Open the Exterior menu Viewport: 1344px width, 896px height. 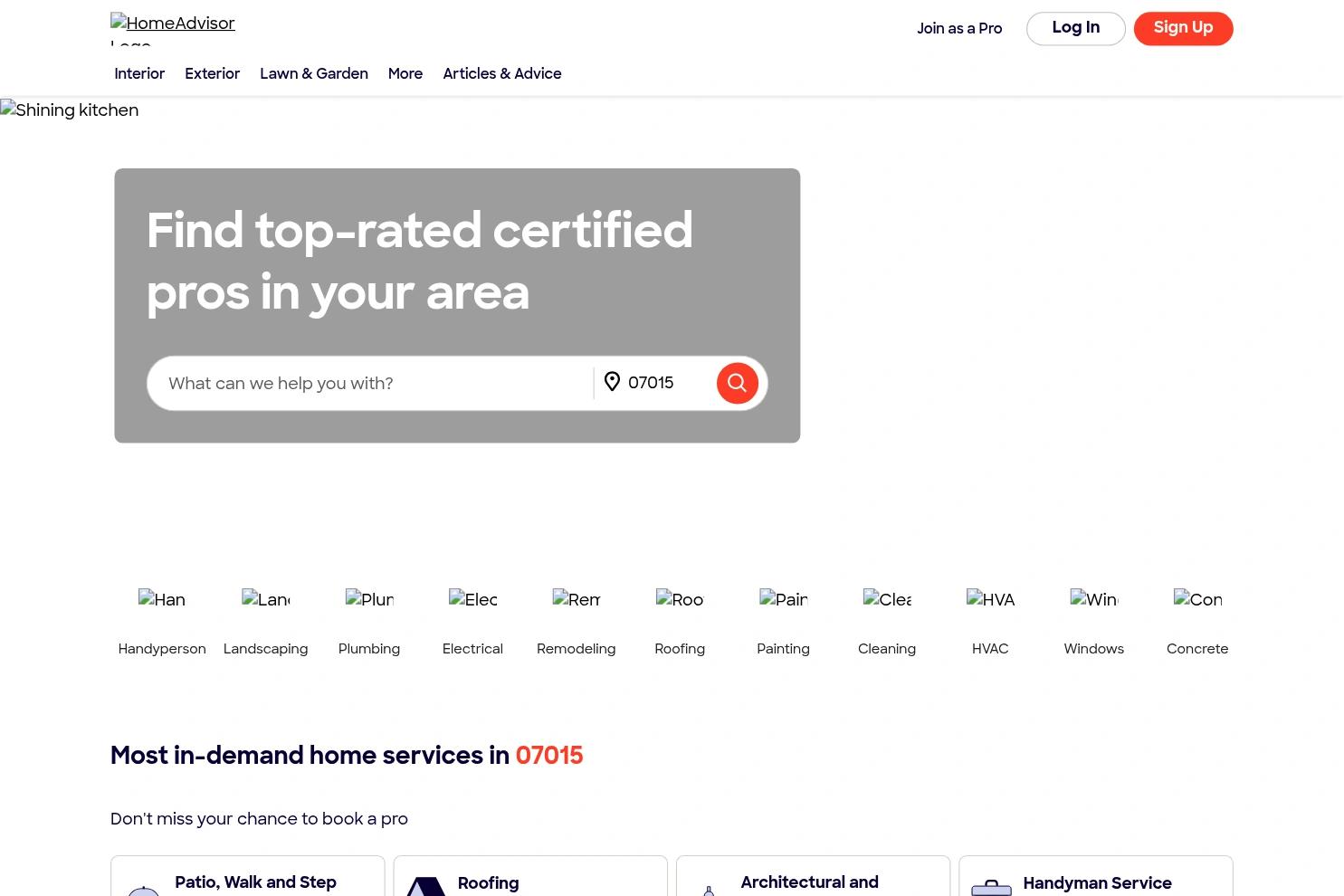coord(212,74)
